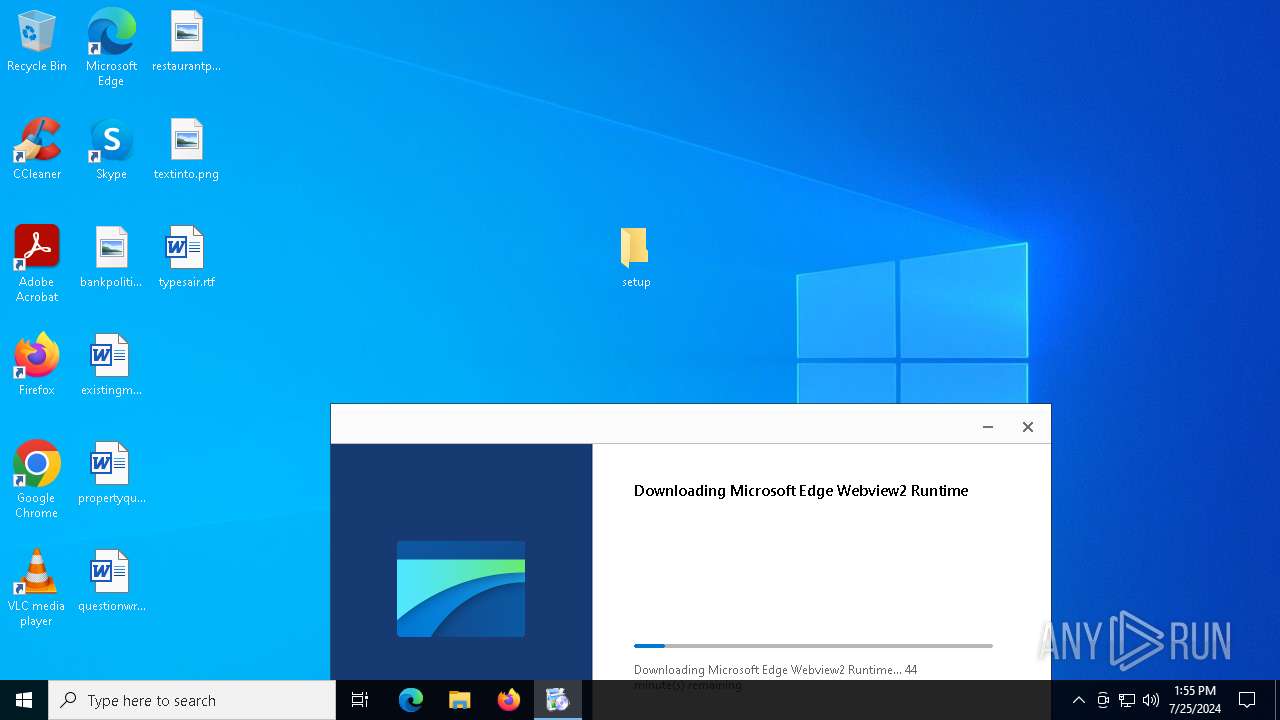Select the restaurantp... image file on desktop
Image resolution: width=1280 pixels, height=720 pixels.
point(186,42)
